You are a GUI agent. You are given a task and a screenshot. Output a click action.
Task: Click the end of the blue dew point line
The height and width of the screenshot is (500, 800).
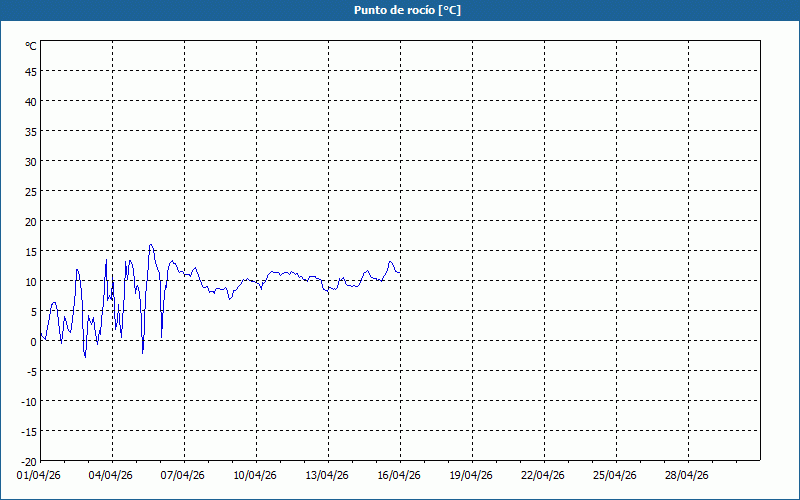point(400,273)
